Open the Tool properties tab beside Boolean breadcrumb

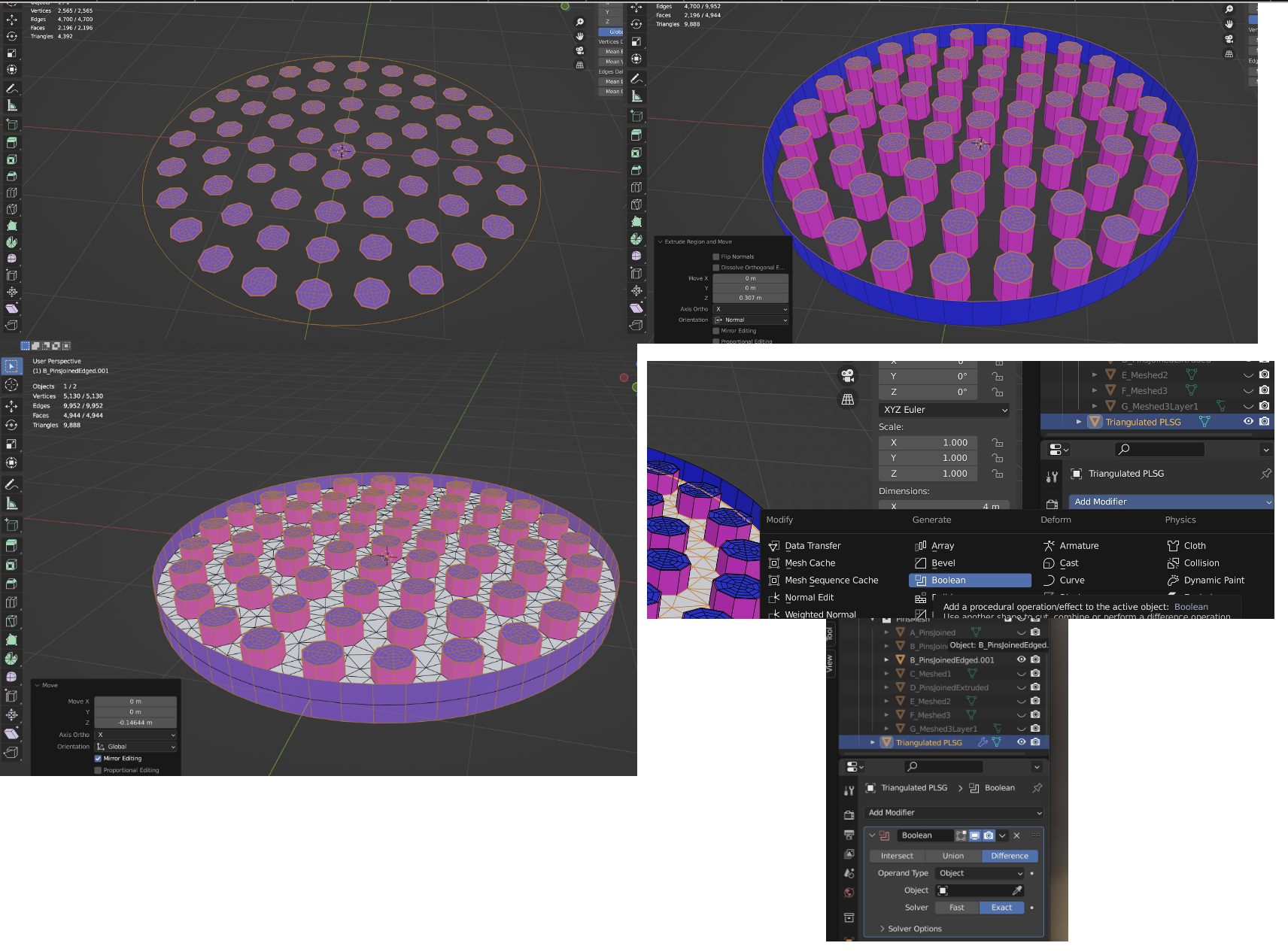(849, 791)
